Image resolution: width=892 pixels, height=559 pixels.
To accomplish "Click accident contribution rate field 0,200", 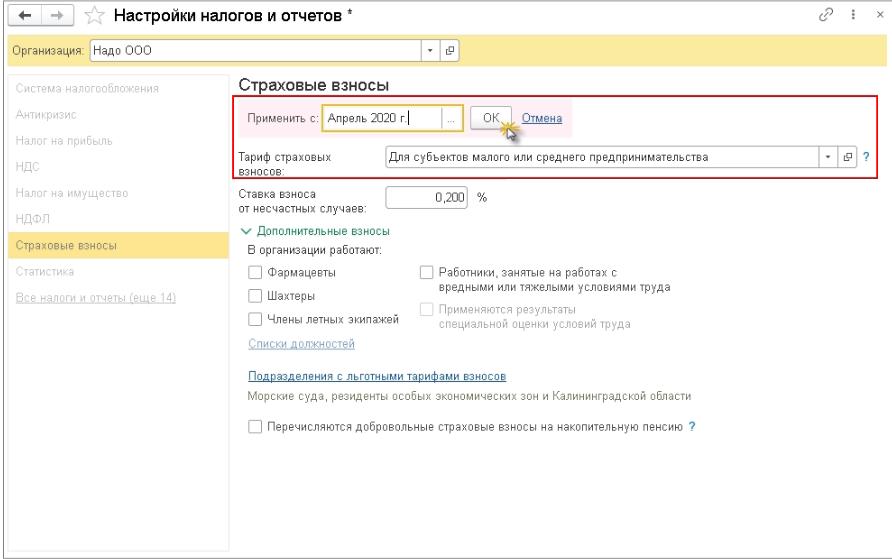I will pos(427,197).
